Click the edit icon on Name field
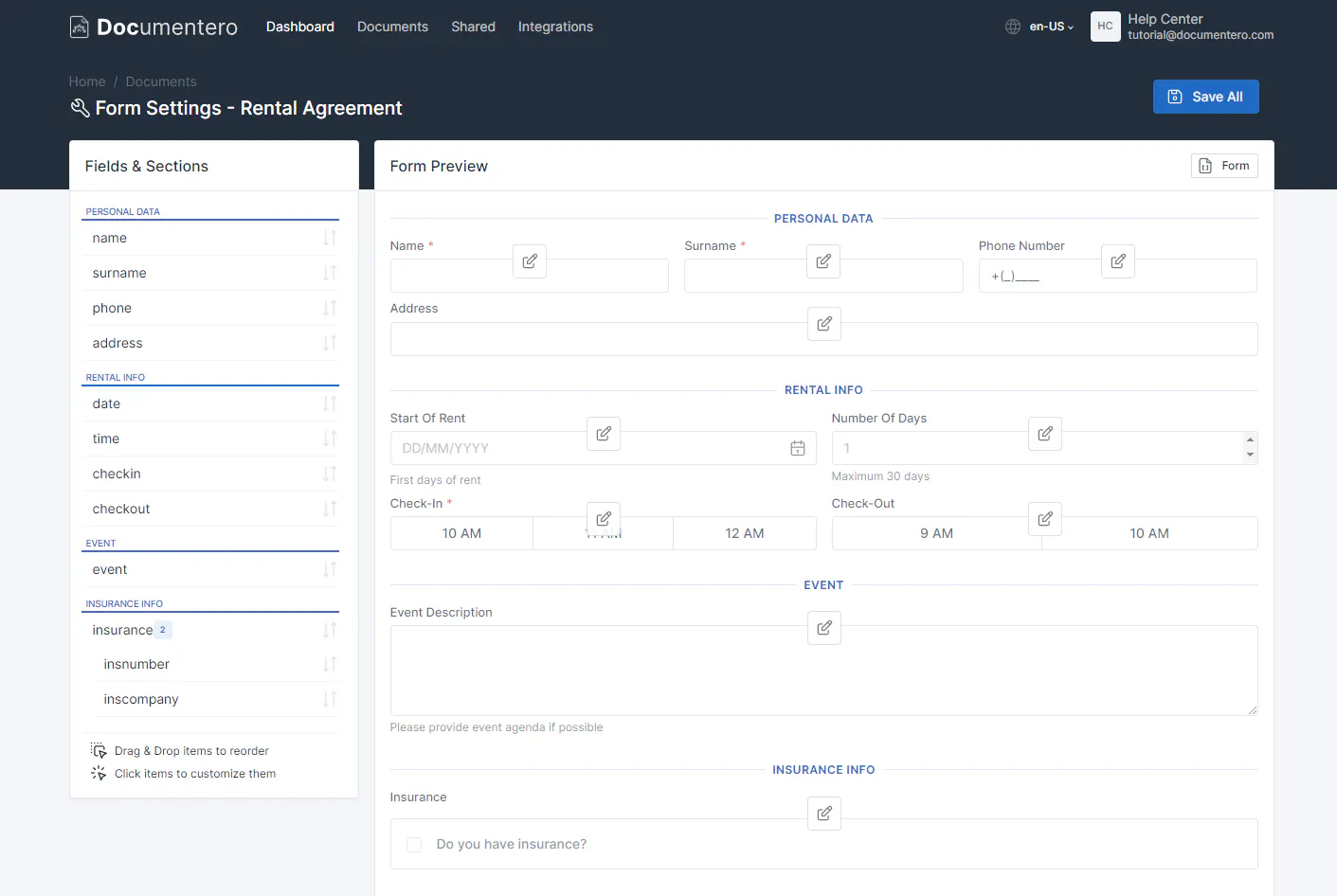Image resolution: width=1337 pixels, height=896 pixels. click(530, 261)
